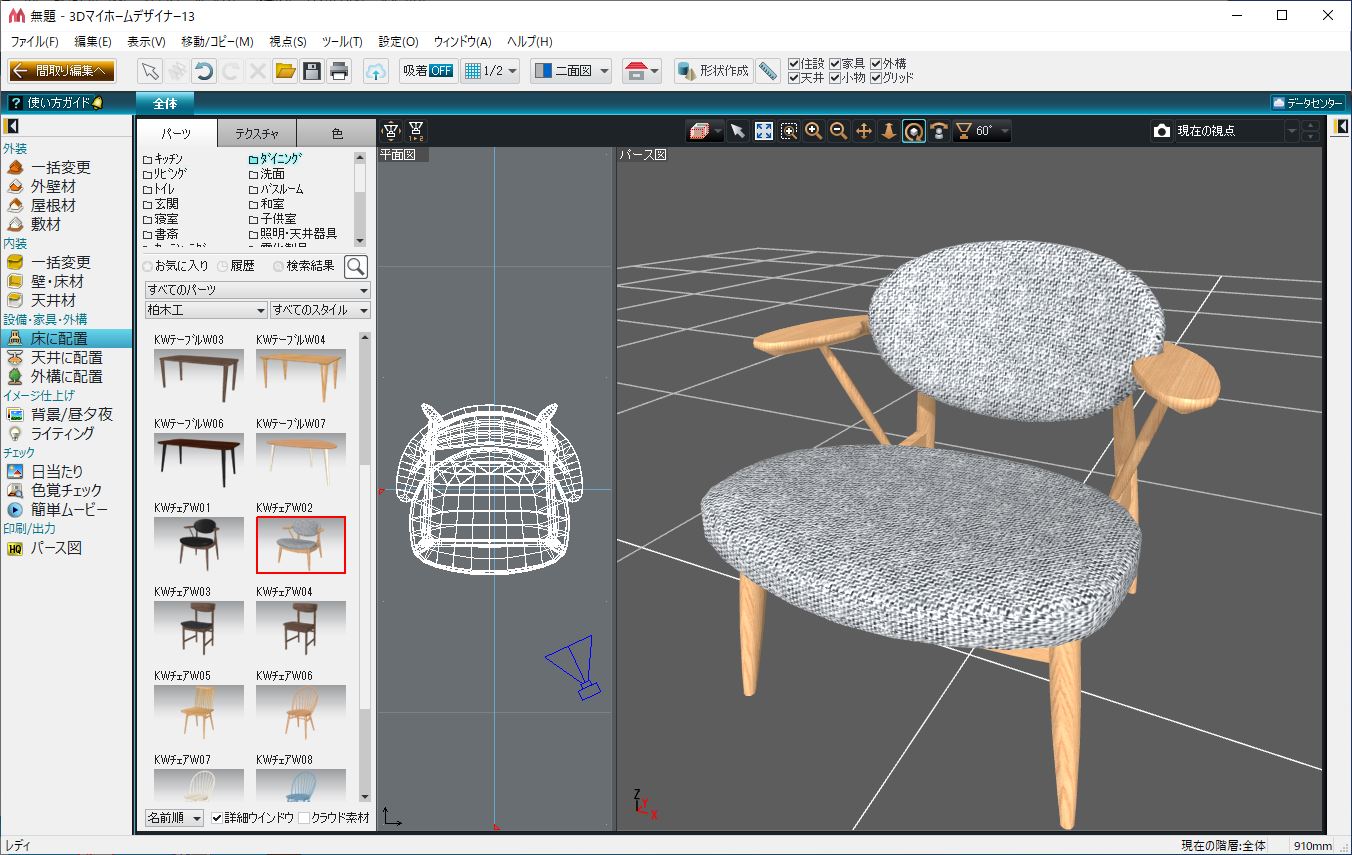Click the 形状作成 button

click(x=713, y=71)
